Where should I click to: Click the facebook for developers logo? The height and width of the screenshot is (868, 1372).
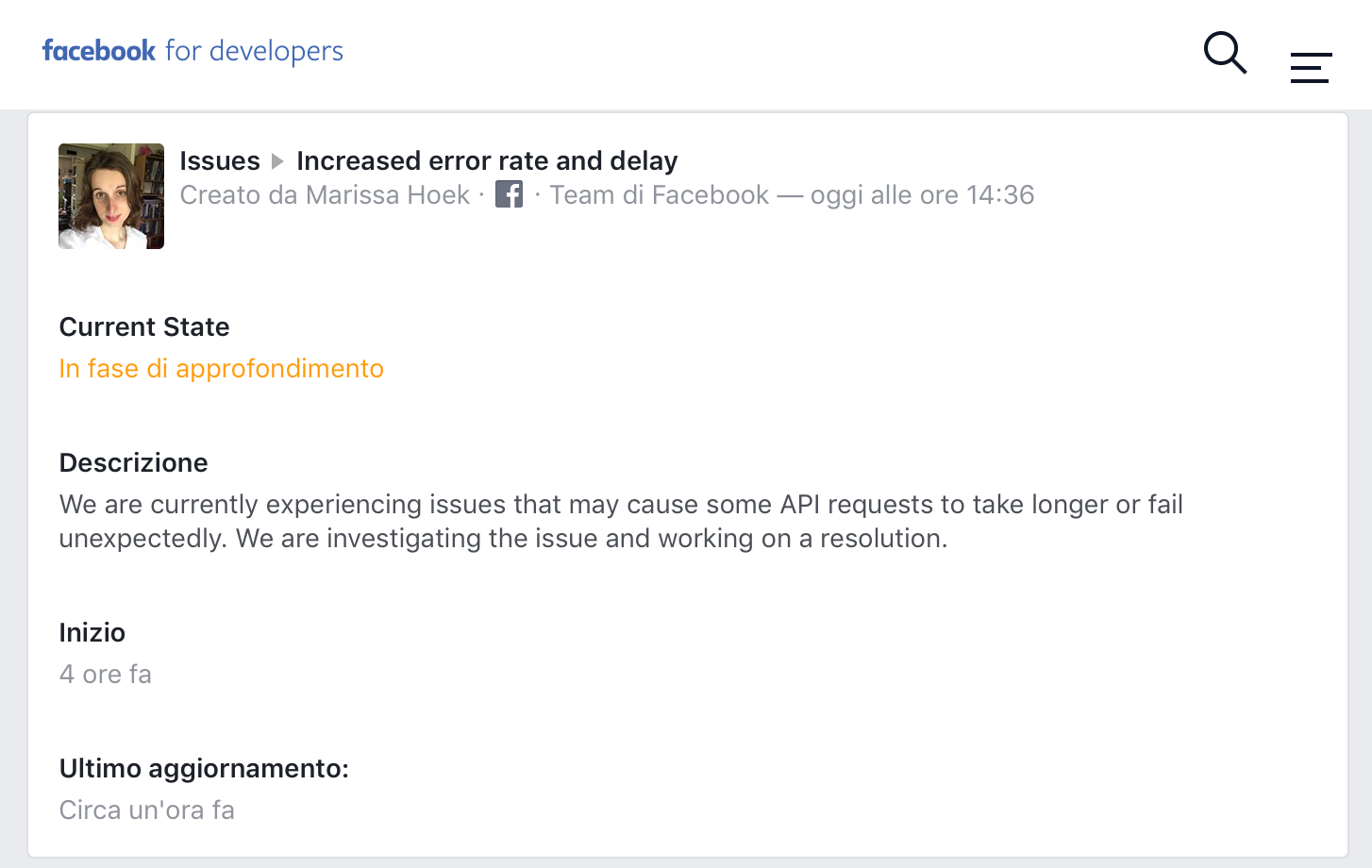[192, 51]
